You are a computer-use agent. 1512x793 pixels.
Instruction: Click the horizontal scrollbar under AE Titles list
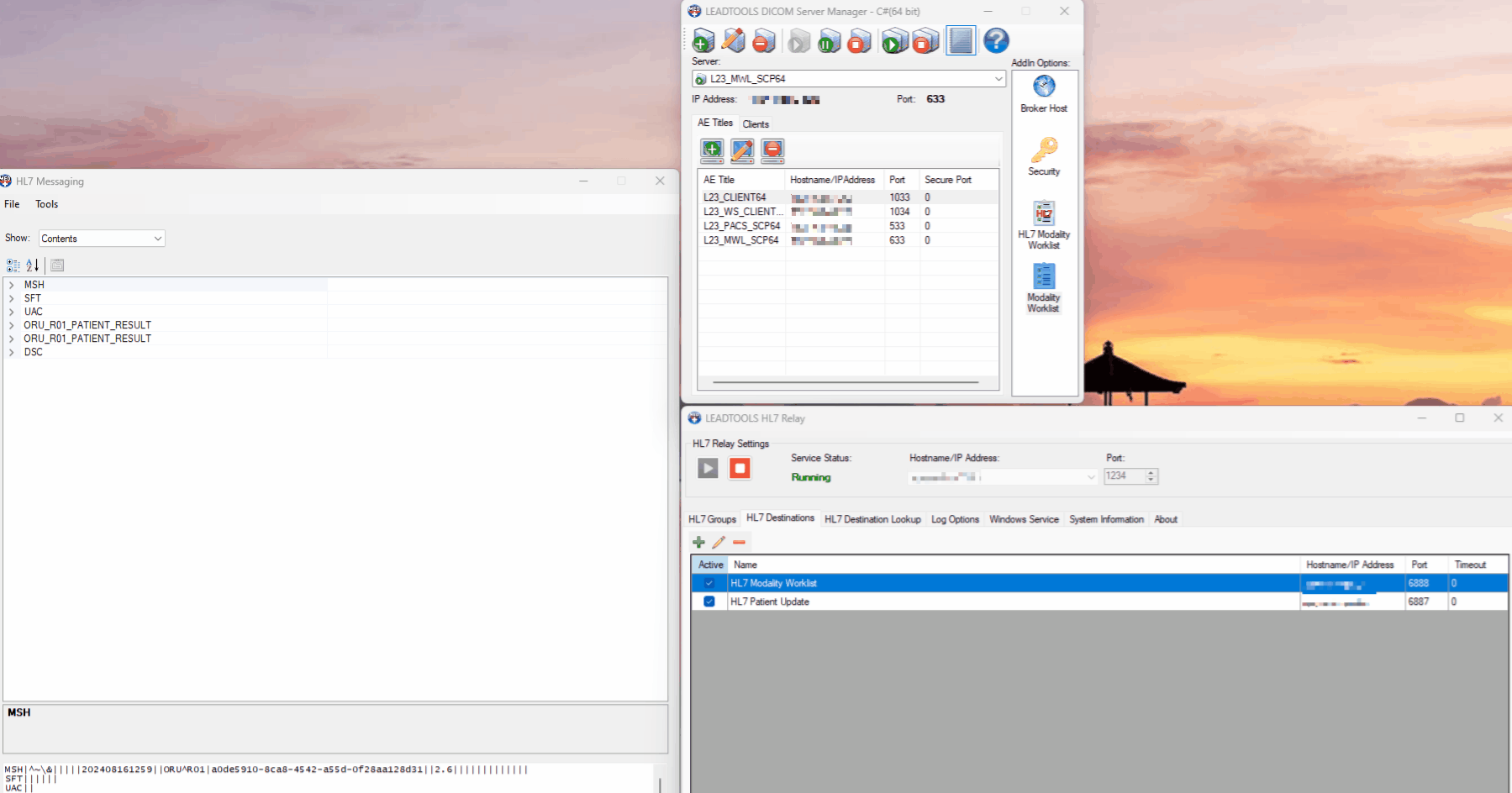pyautogui.click(x=846, y=382)
